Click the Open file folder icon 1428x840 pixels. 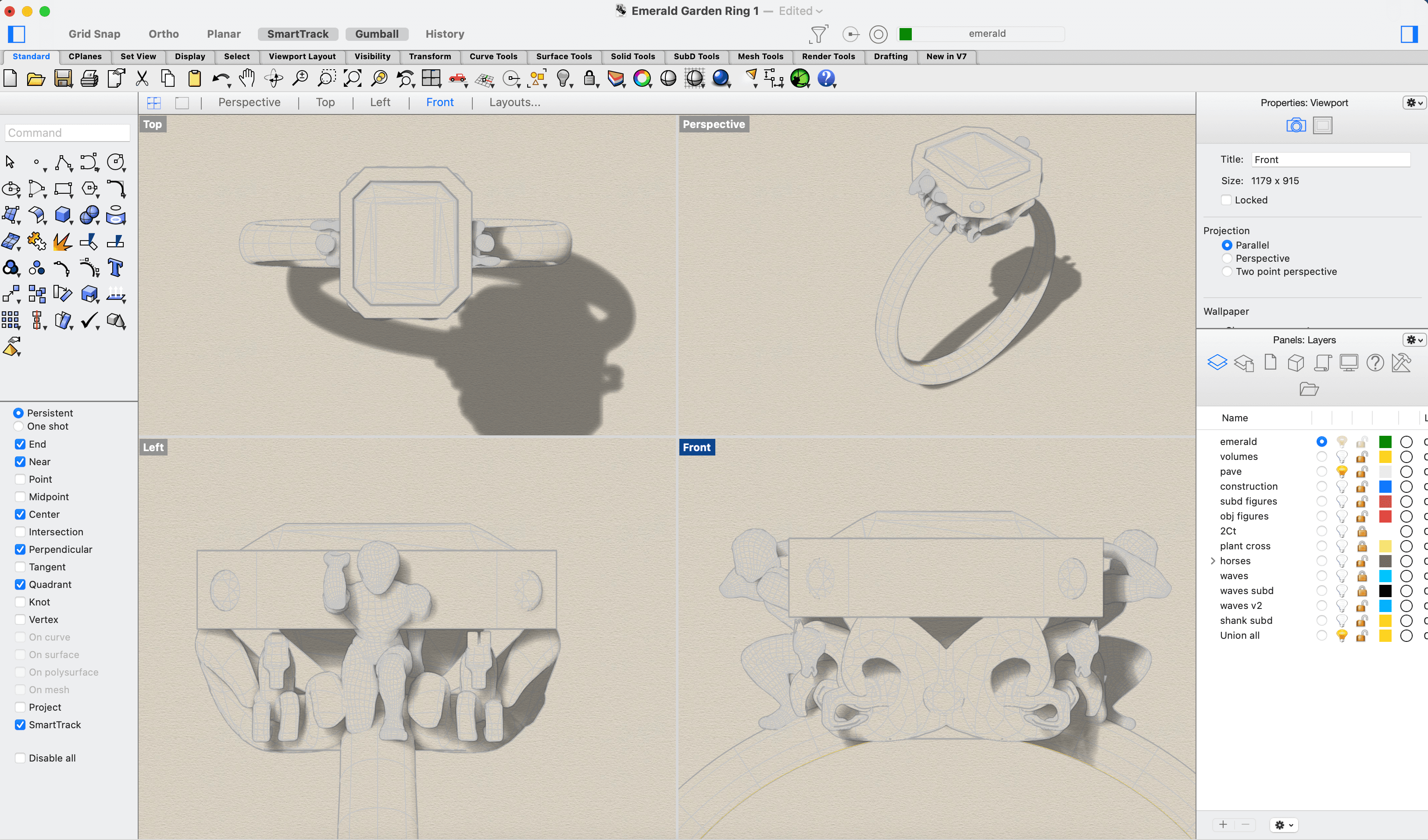[x=36, y=78]
